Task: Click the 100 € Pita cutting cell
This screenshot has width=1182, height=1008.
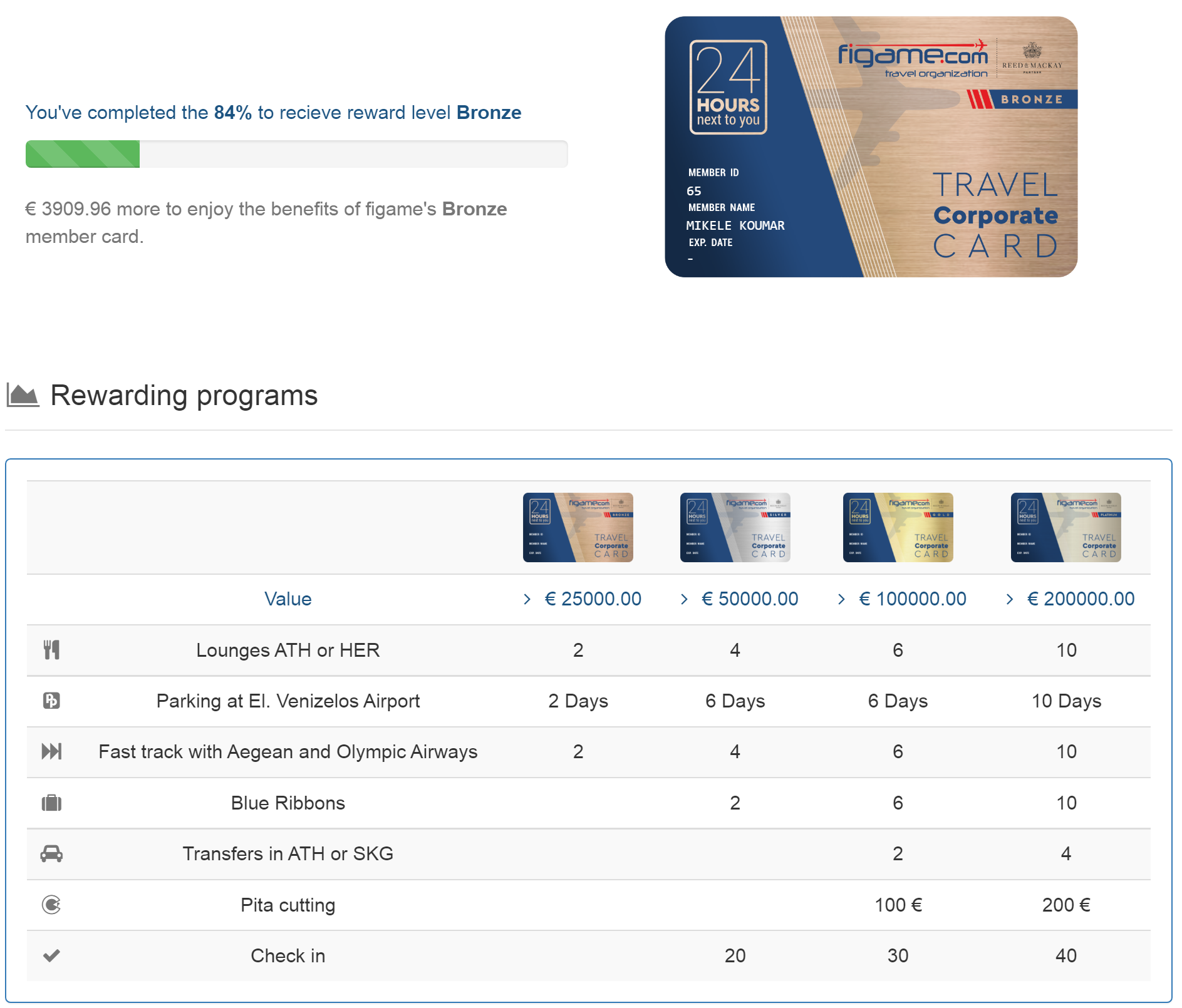Action: tap(898, 905)
